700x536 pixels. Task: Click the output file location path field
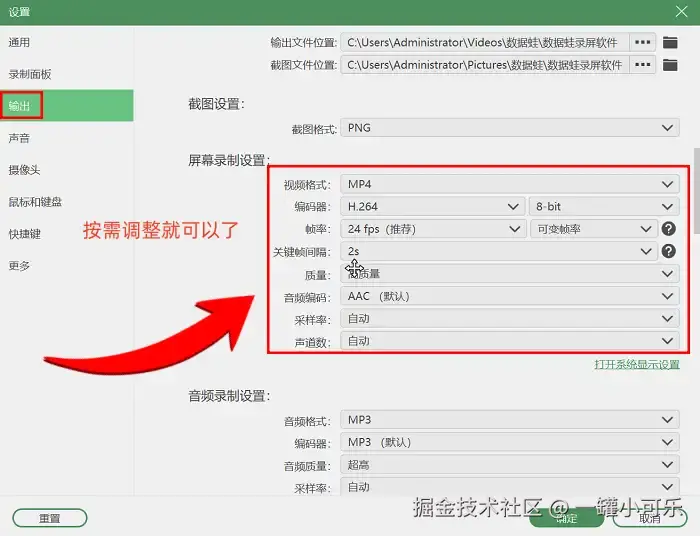[x=485, y=42]
